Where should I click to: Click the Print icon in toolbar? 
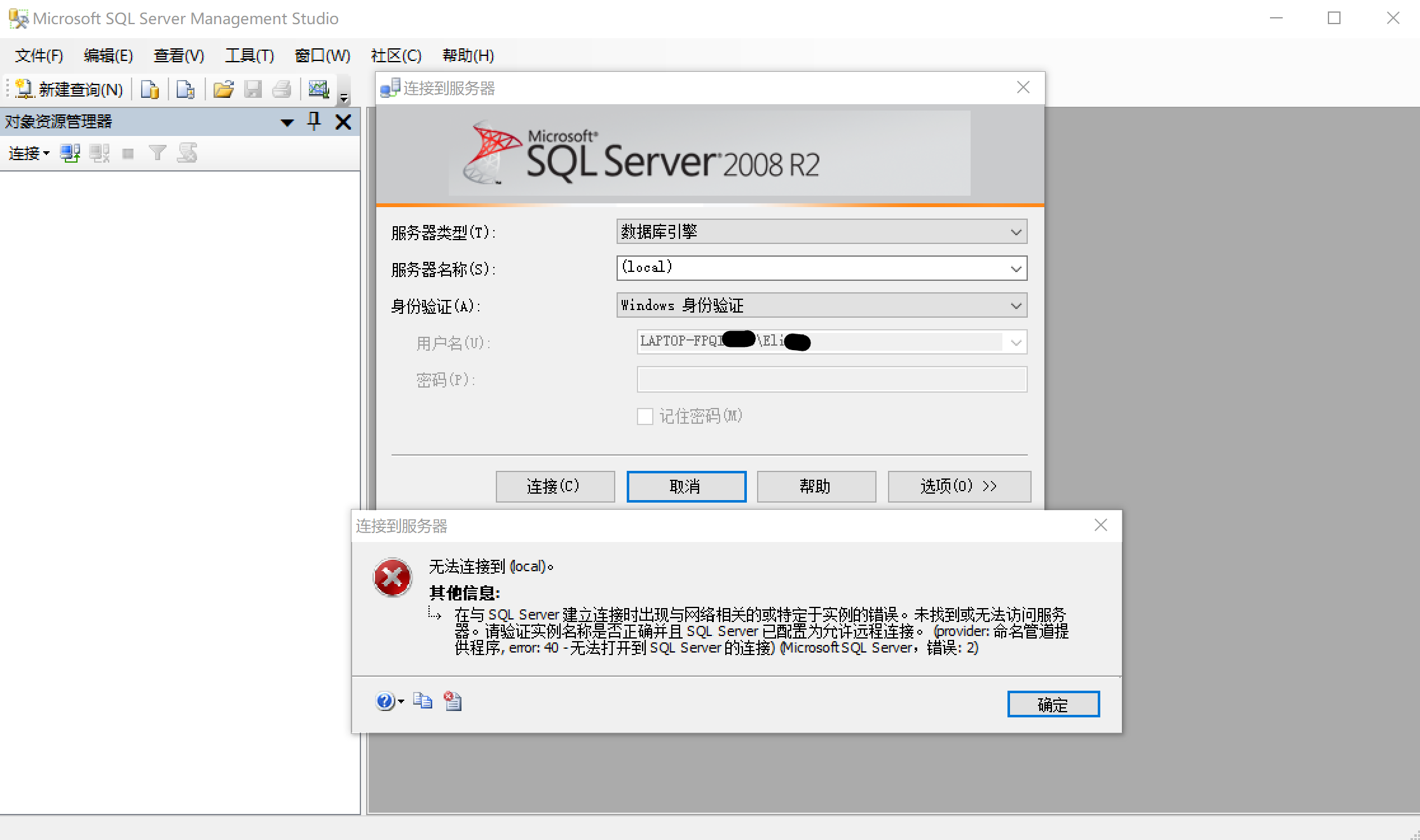(282, 89)
